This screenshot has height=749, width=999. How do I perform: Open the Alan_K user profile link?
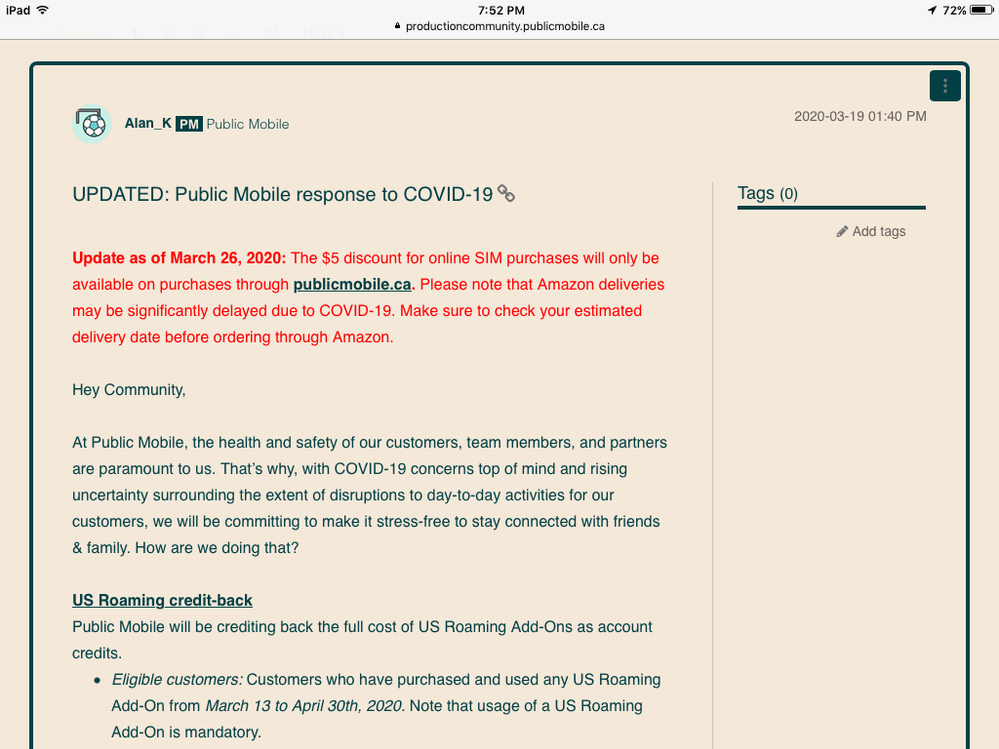(148, 124)
